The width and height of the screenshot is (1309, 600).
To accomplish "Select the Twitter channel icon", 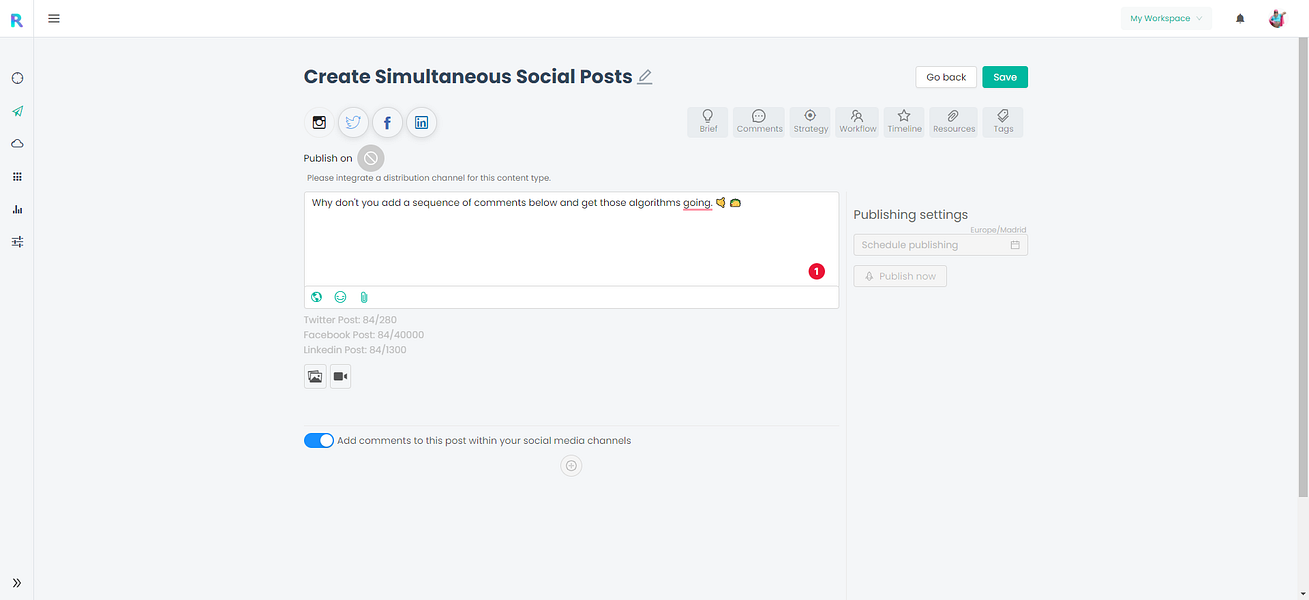I will click(353, 123).
